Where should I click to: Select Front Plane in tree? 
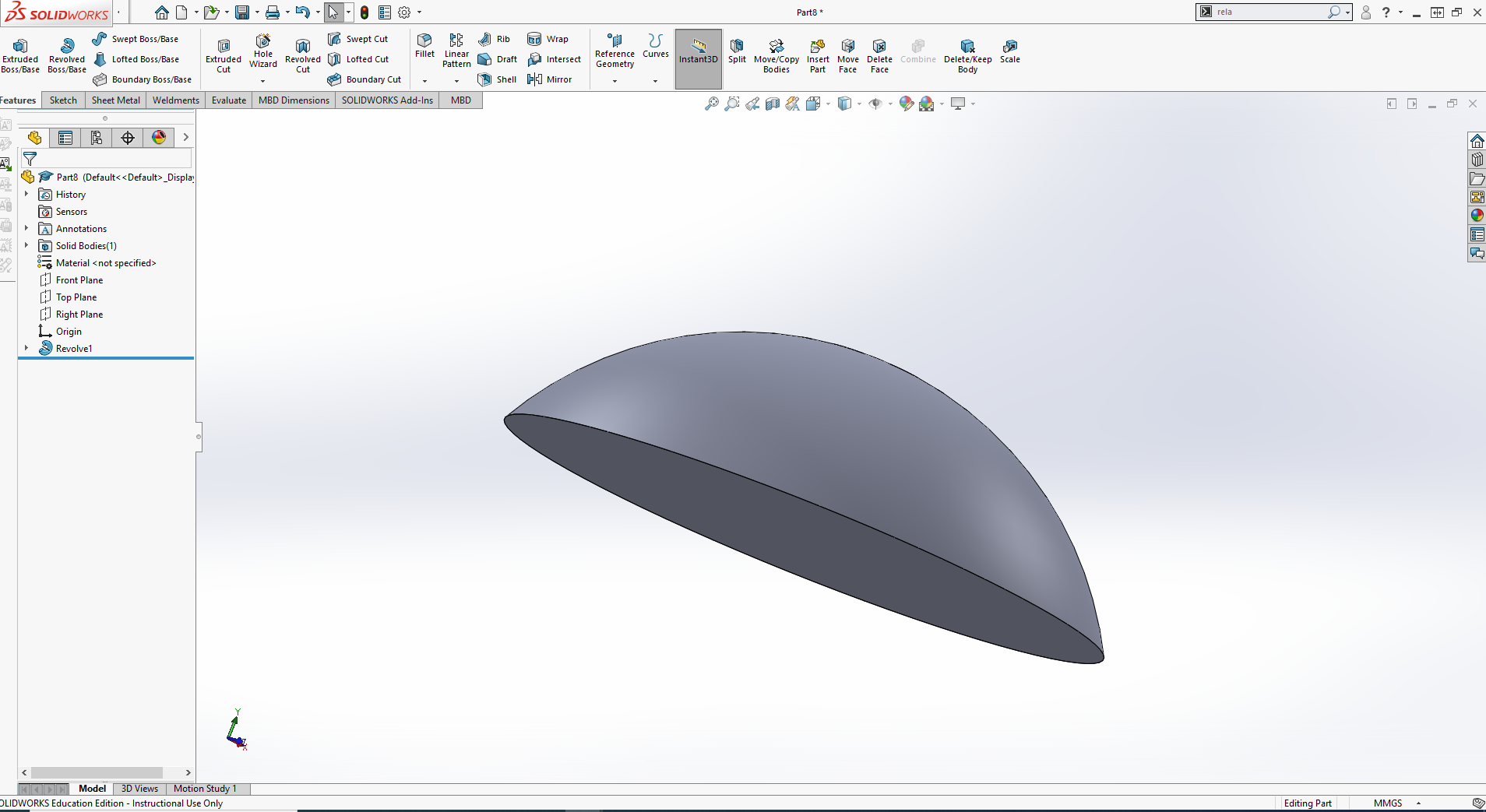(71, 279)
